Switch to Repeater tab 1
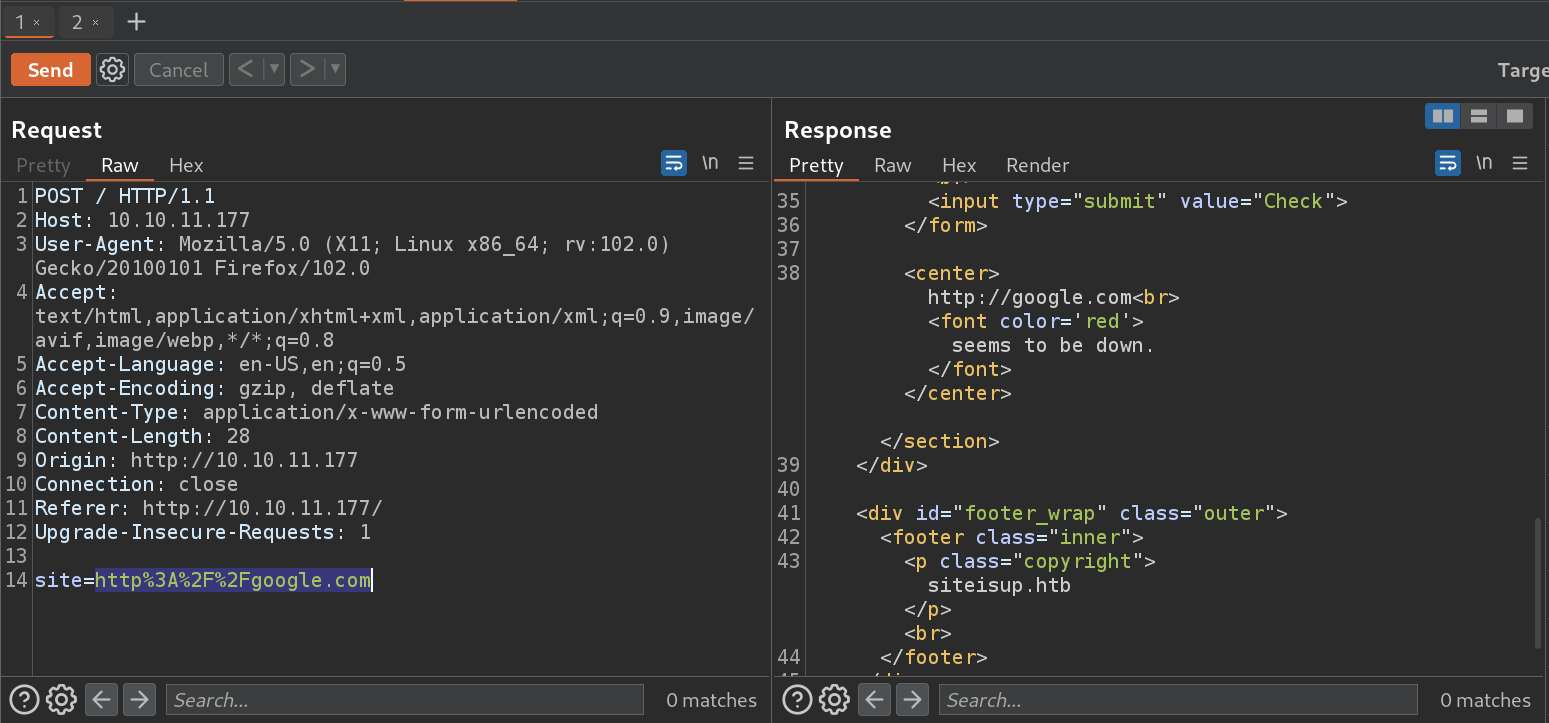Image resolution: width=1549 pixels, height=723 pixels. click(20, 21)
